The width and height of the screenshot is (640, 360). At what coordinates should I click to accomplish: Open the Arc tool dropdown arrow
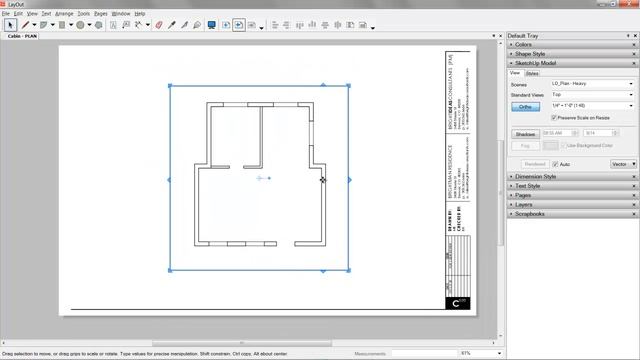click(x=53, y=25)
